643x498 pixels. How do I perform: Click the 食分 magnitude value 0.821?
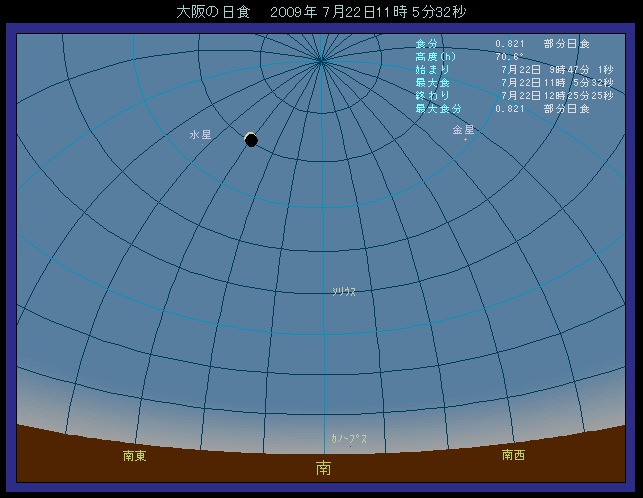[510, 44]
